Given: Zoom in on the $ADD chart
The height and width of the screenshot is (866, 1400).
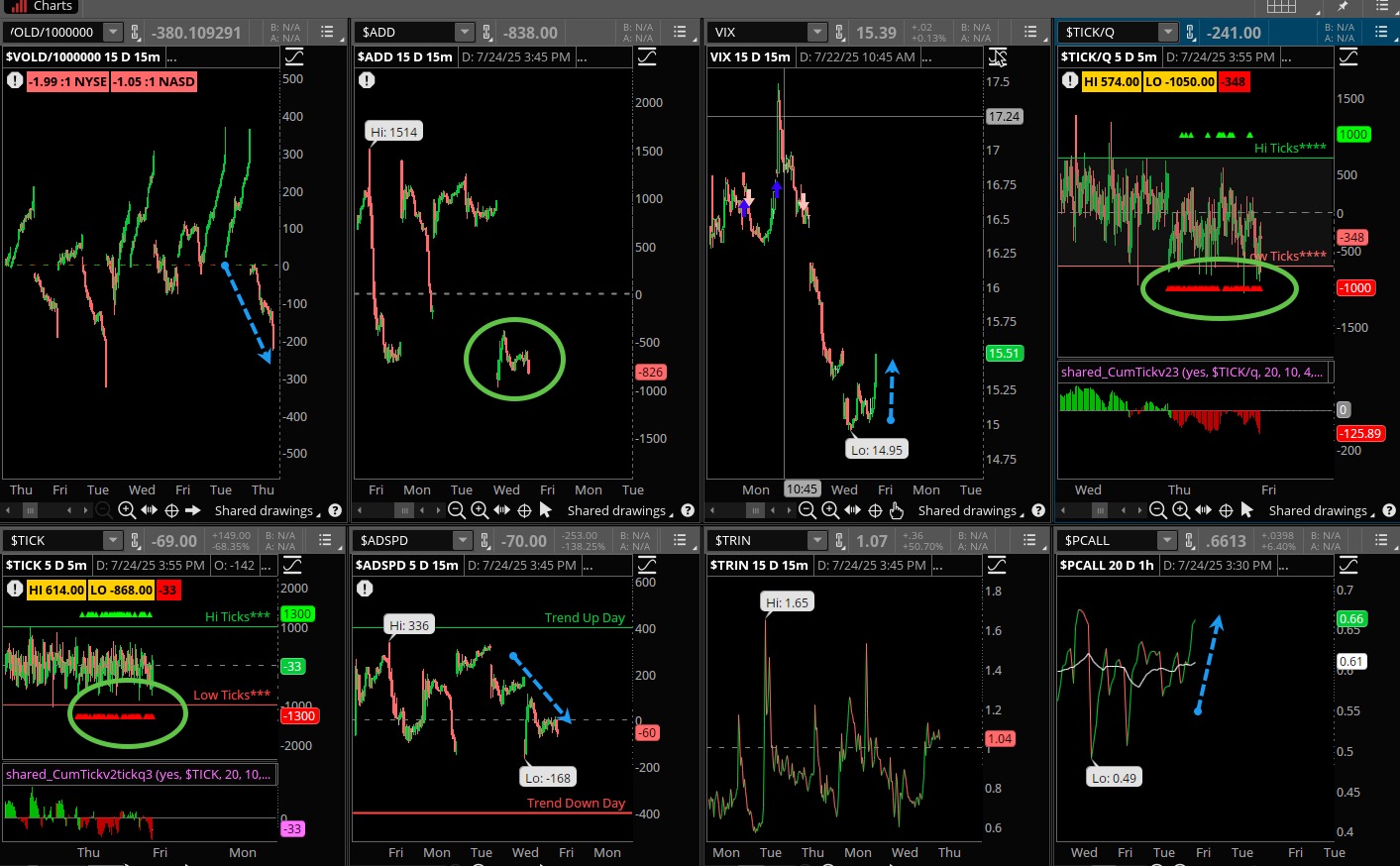Looking at the screenshot, I should point(480,510).
